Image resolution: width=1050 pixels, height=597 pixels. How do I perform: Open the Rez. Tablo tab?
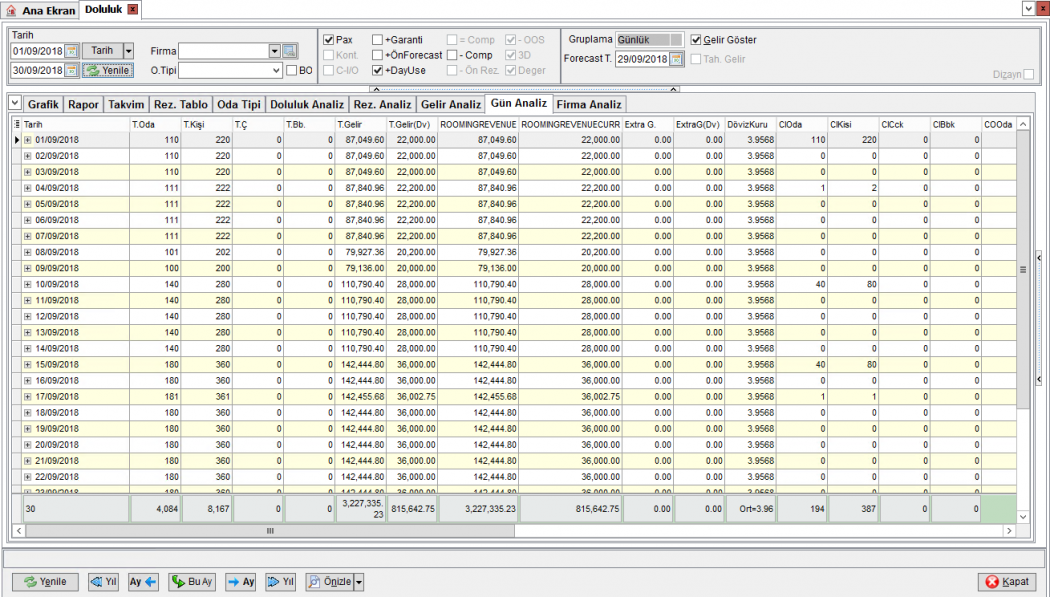(181, 104)
